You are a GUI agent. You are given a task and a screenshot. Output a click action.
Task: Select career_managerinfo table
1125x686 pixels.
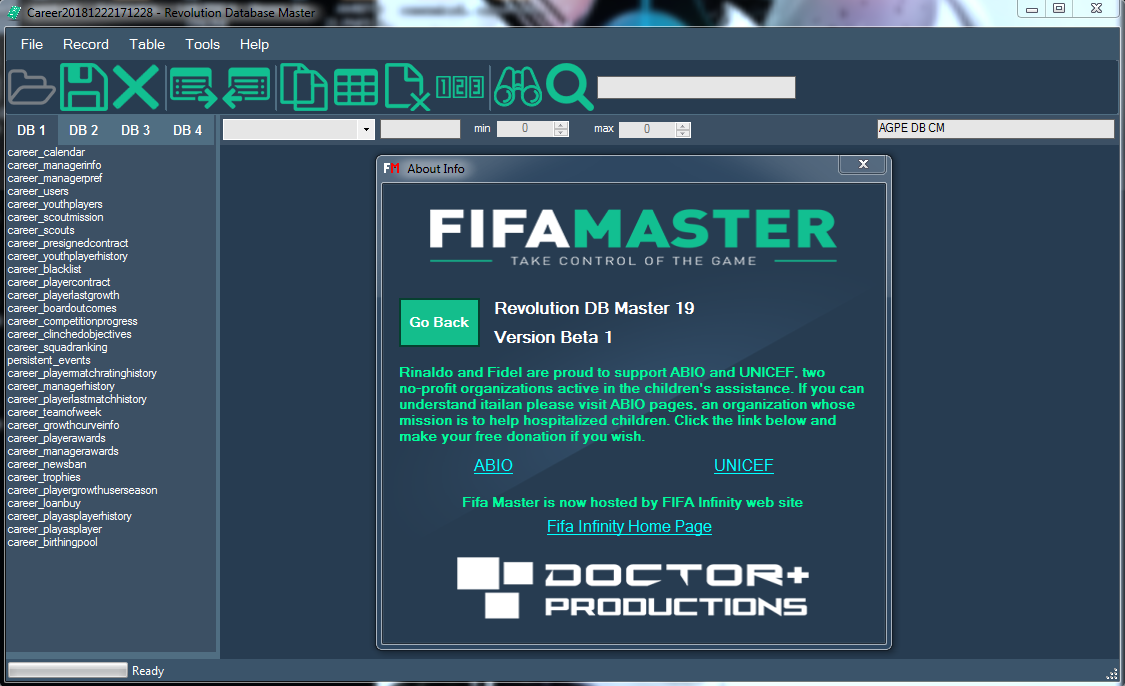55,165
